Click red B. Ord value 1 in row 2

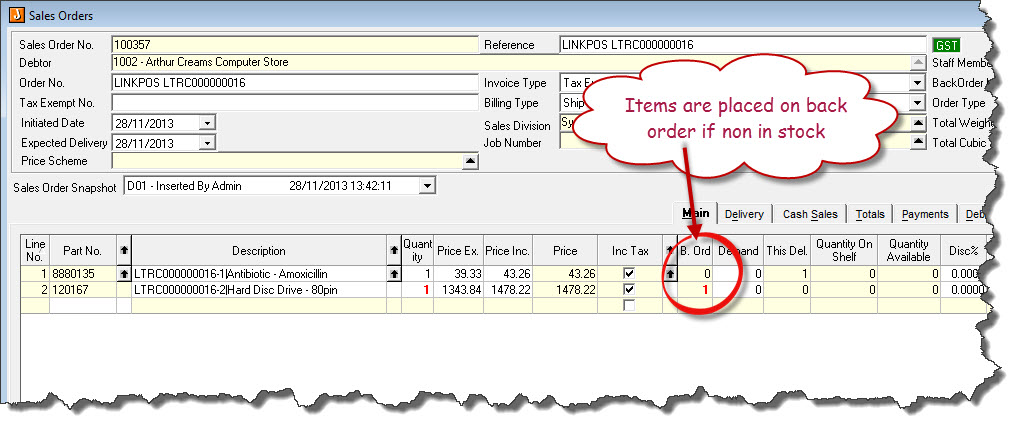click(x=695, y=290)
